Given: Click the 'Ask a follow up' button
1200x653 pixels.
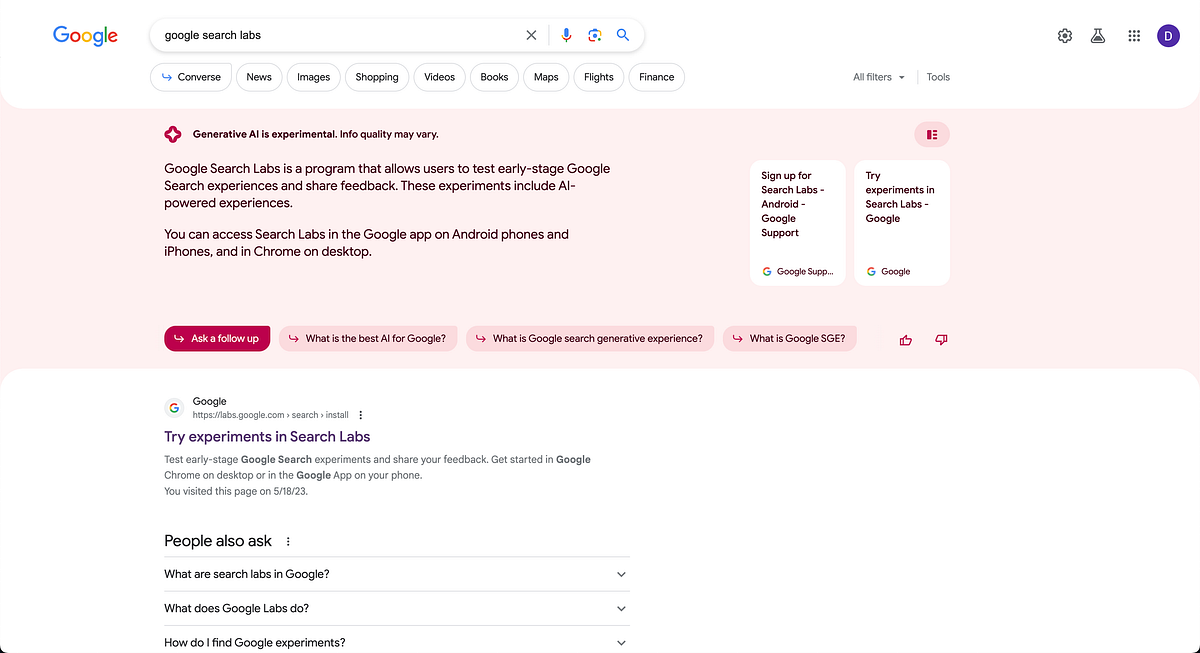Looking at the screenshot, I should pyautogui.click(x=217, y=338).
